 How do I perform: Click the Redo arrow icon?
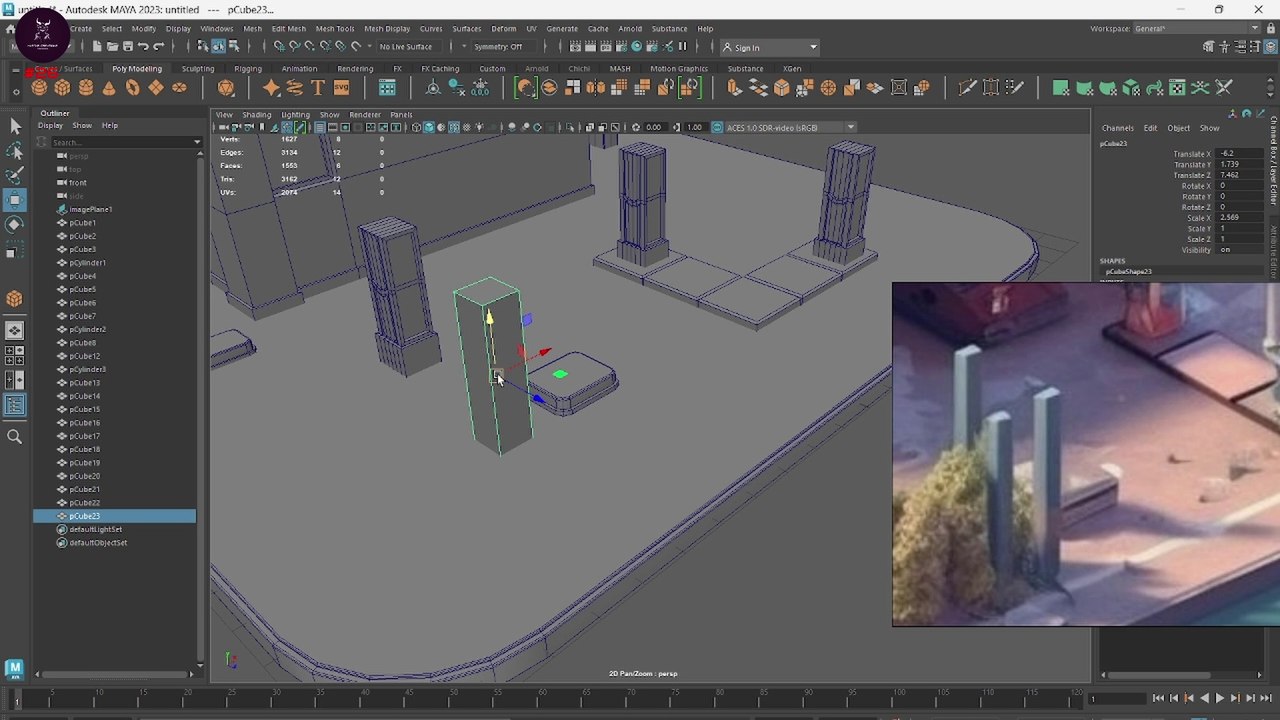point(158,47)
